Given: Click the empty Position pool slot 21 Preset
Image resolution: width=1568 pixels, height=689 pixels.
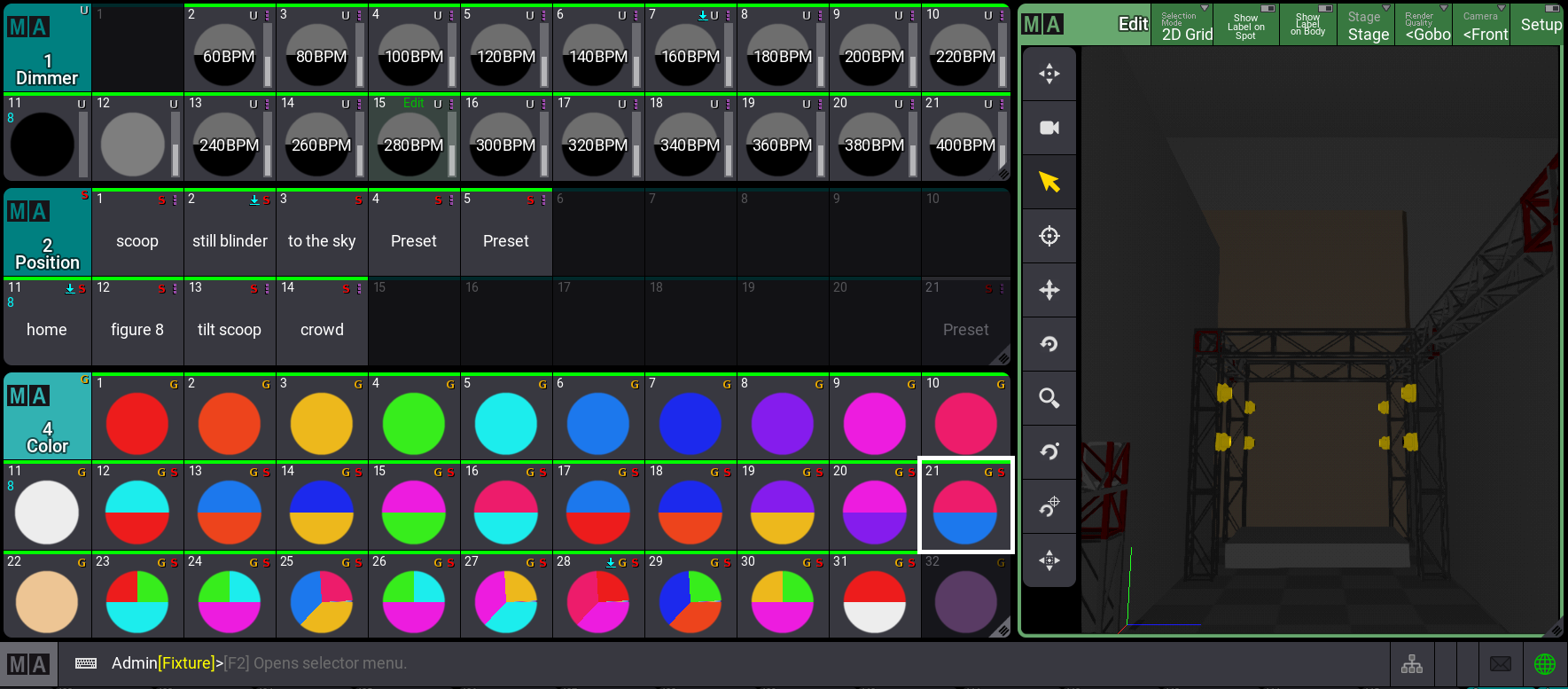Looking at the screenshot, I should point(965,322).
